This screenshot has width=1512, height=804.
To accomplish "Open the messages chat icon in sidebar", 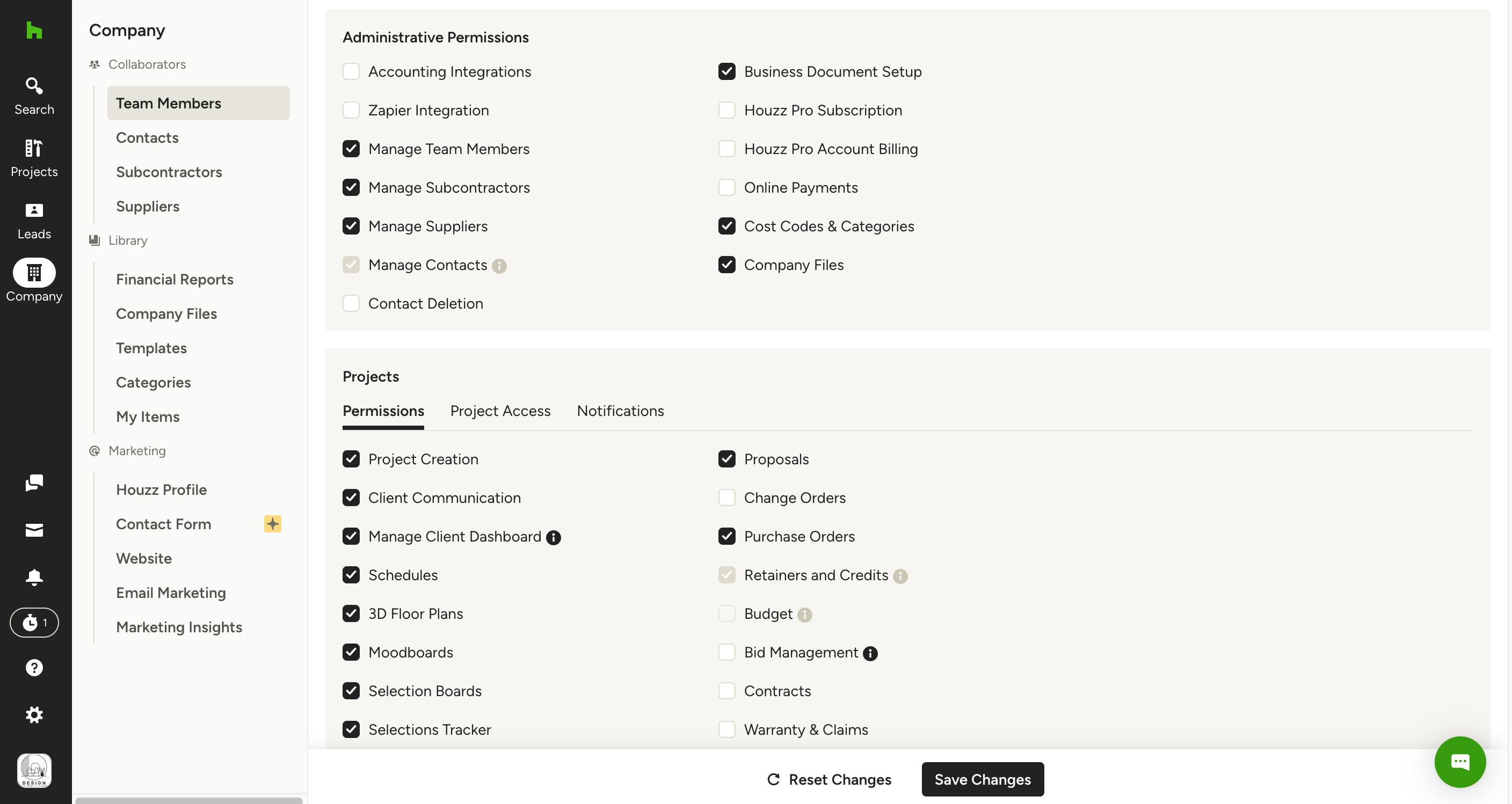I will tap(34, 483).
